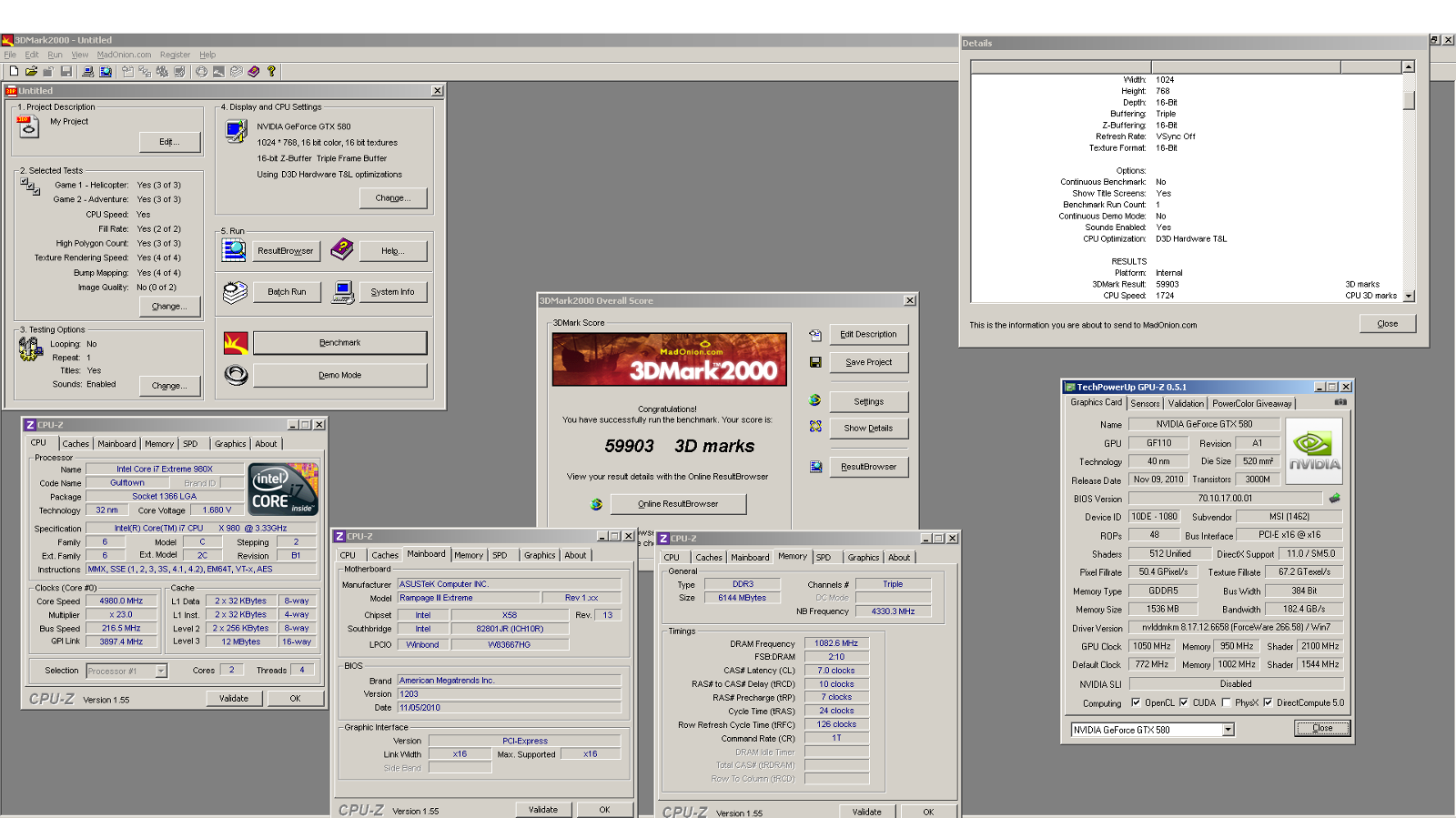Click Change... under Display and CPU Settings
The height and width of the screenshot is (818, 1456).
pyautogui.click(x=392, y=198)
